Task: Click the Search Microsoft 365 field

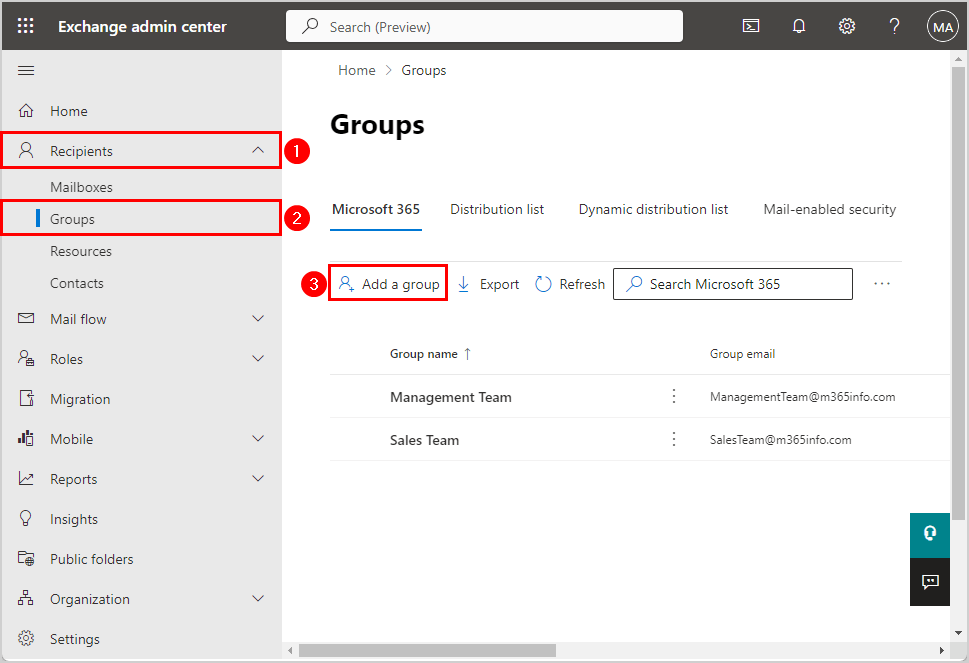Action: click(x=732, y=283)
